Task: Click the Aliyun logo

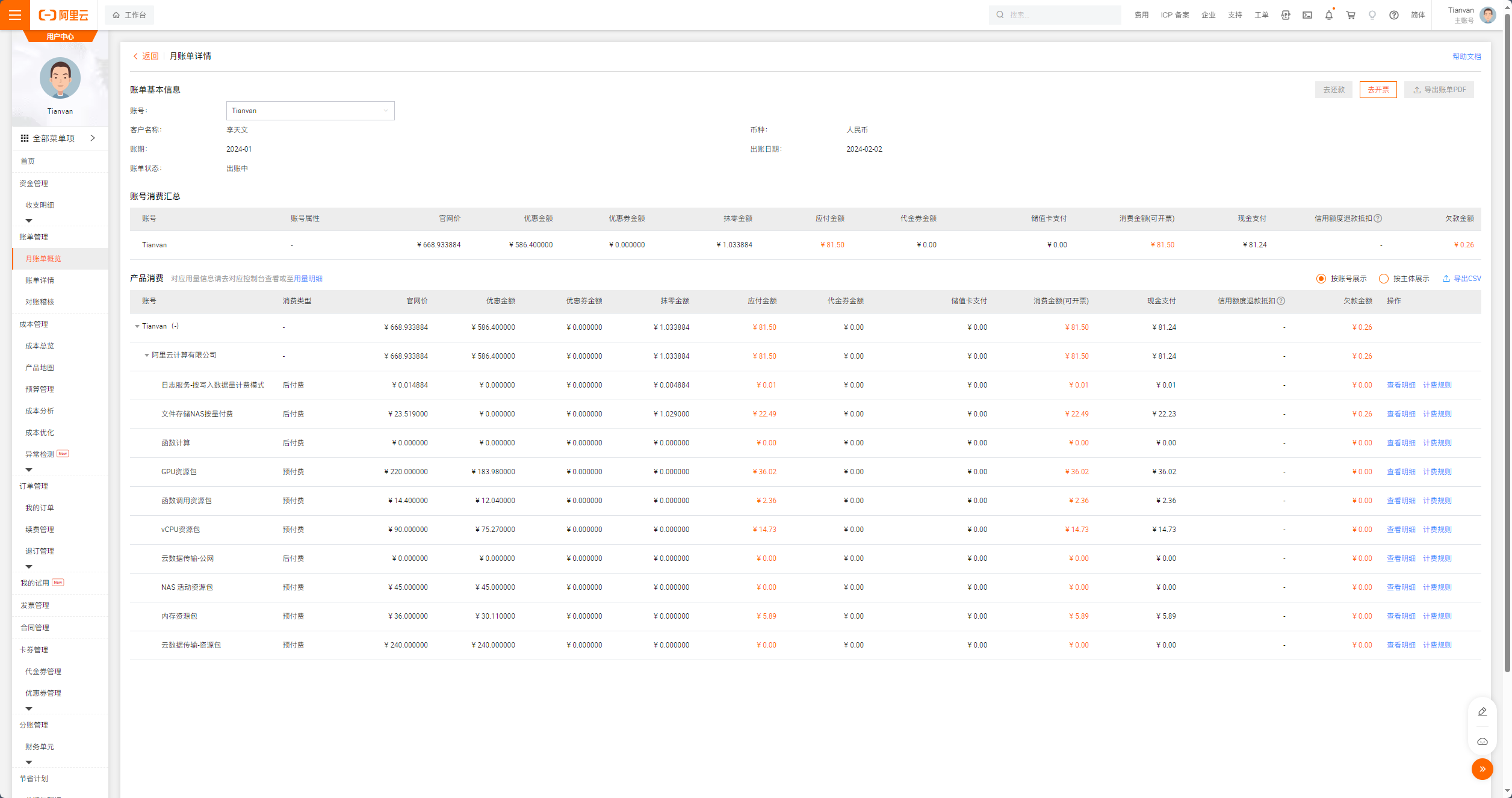Action: point(64,15)
